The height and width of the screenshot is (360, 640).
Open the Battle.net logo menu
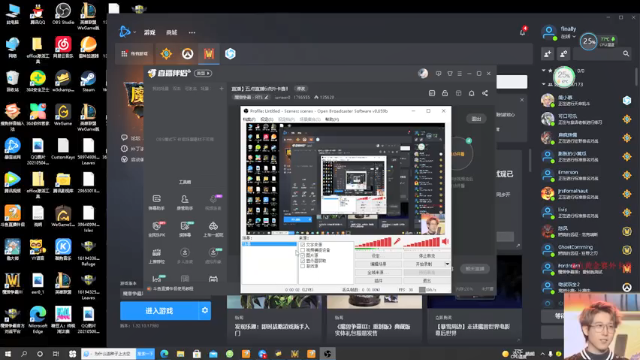125,32
